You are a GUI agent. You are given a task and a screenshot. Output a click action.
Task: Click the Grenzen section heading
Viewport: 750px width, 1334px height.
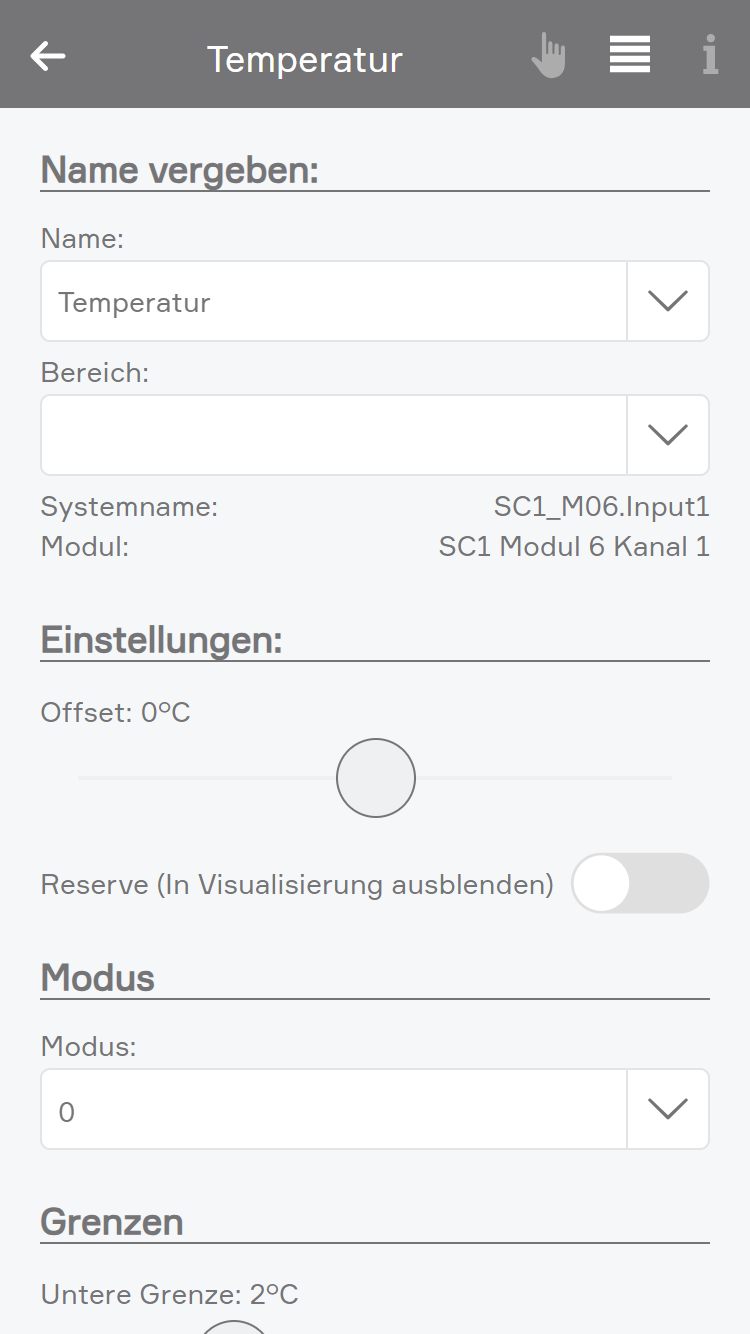112,1222
